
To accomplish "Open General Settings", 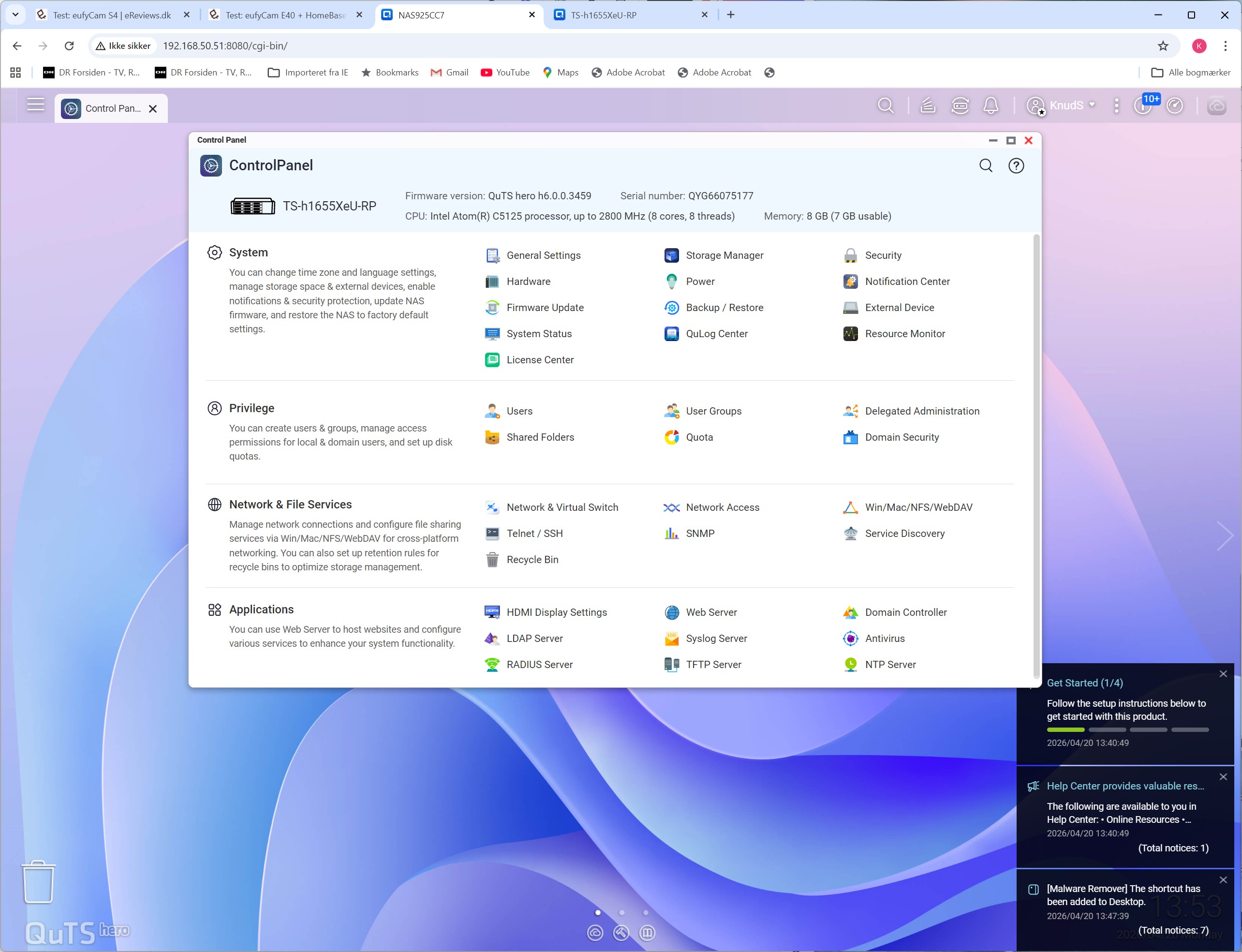I will 533,255.
